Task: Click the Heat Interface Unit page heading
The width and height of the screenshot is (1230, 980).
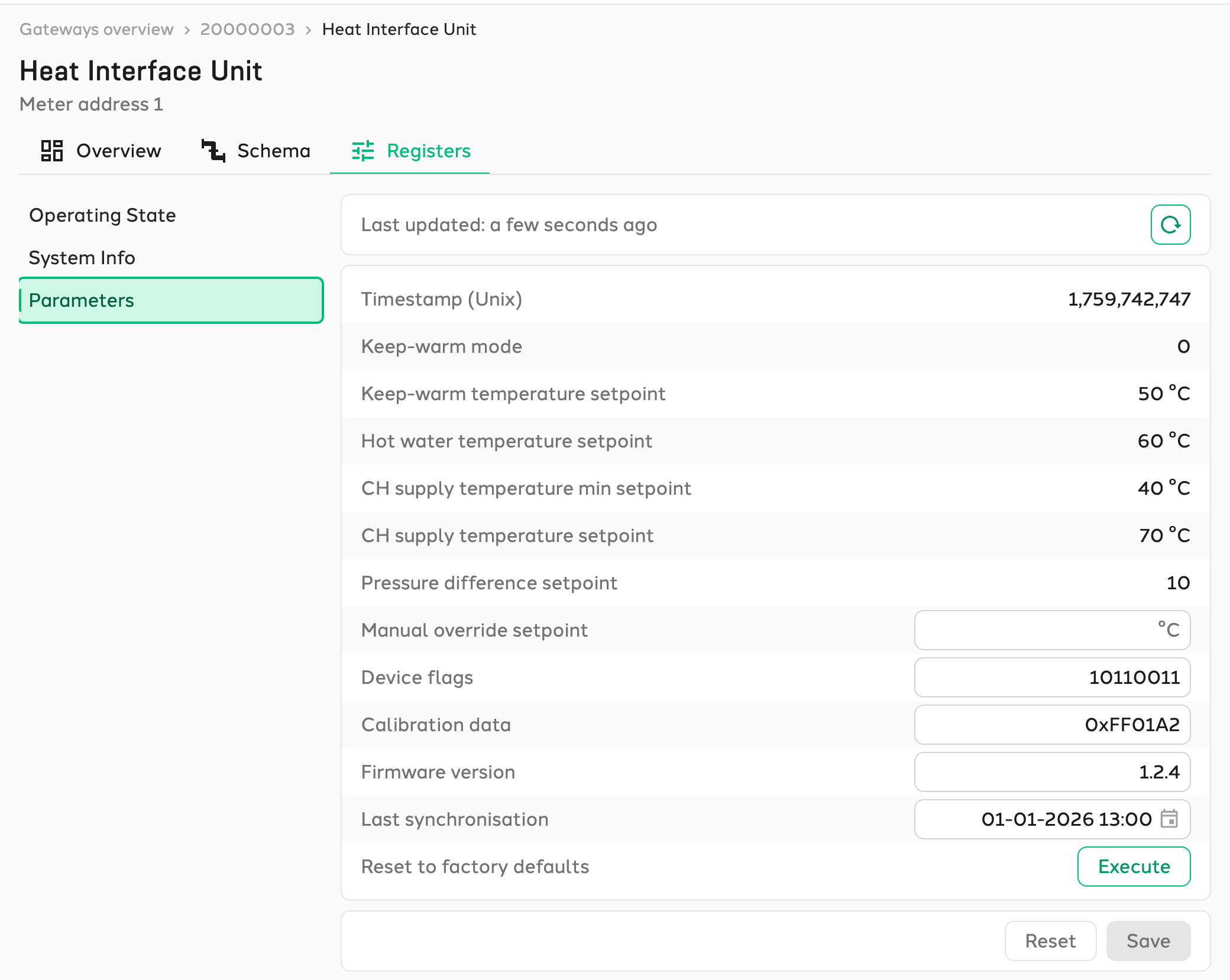Action: tap(141, 71)
